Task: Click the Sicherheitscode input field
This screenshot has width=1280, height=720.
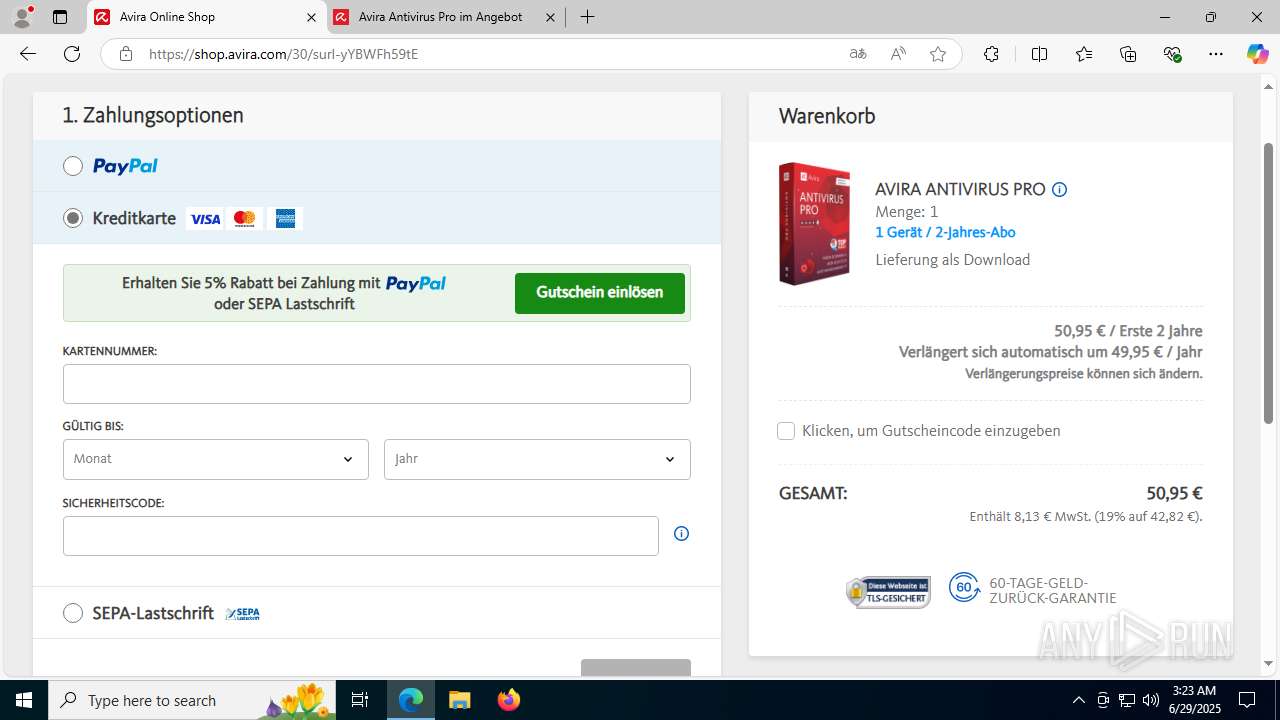Action: pos(361,536)
